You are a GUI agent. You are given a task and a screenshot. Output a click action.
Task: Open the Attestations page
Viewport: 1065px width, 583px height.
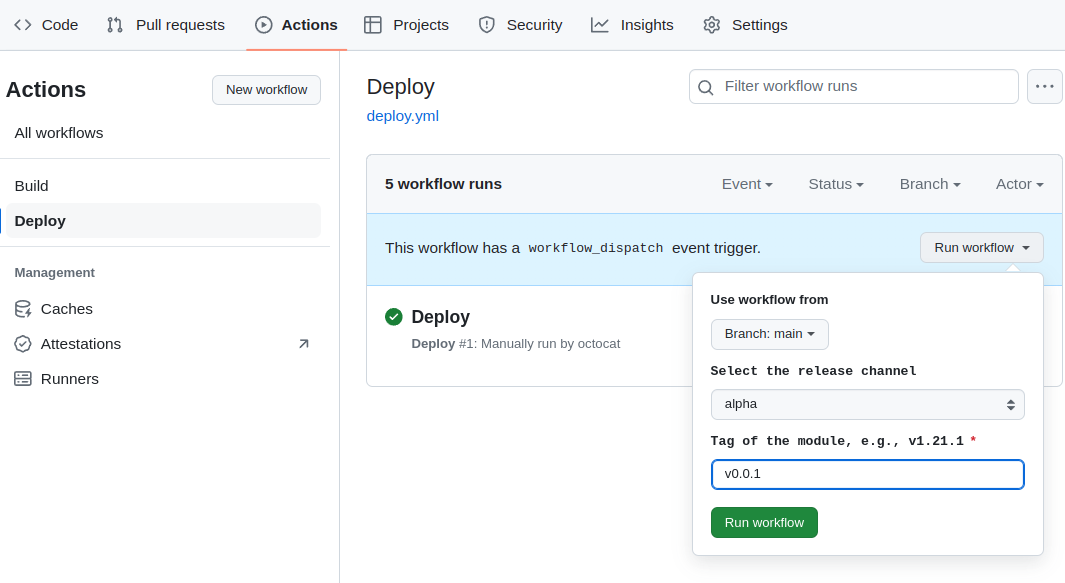[x=80, y=343]
